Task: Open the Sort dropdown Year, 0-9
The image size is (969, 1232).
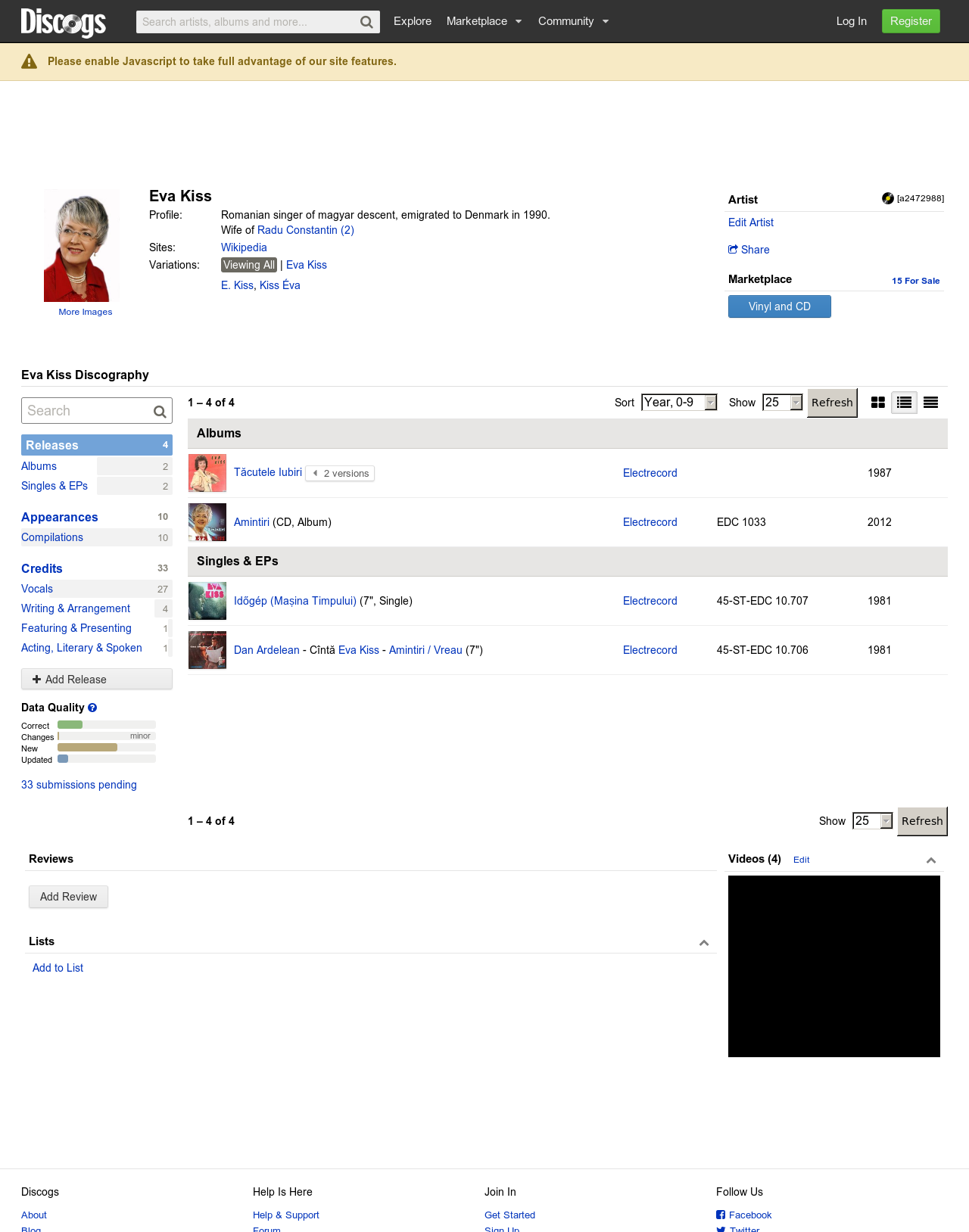Action: pos(679,403)
